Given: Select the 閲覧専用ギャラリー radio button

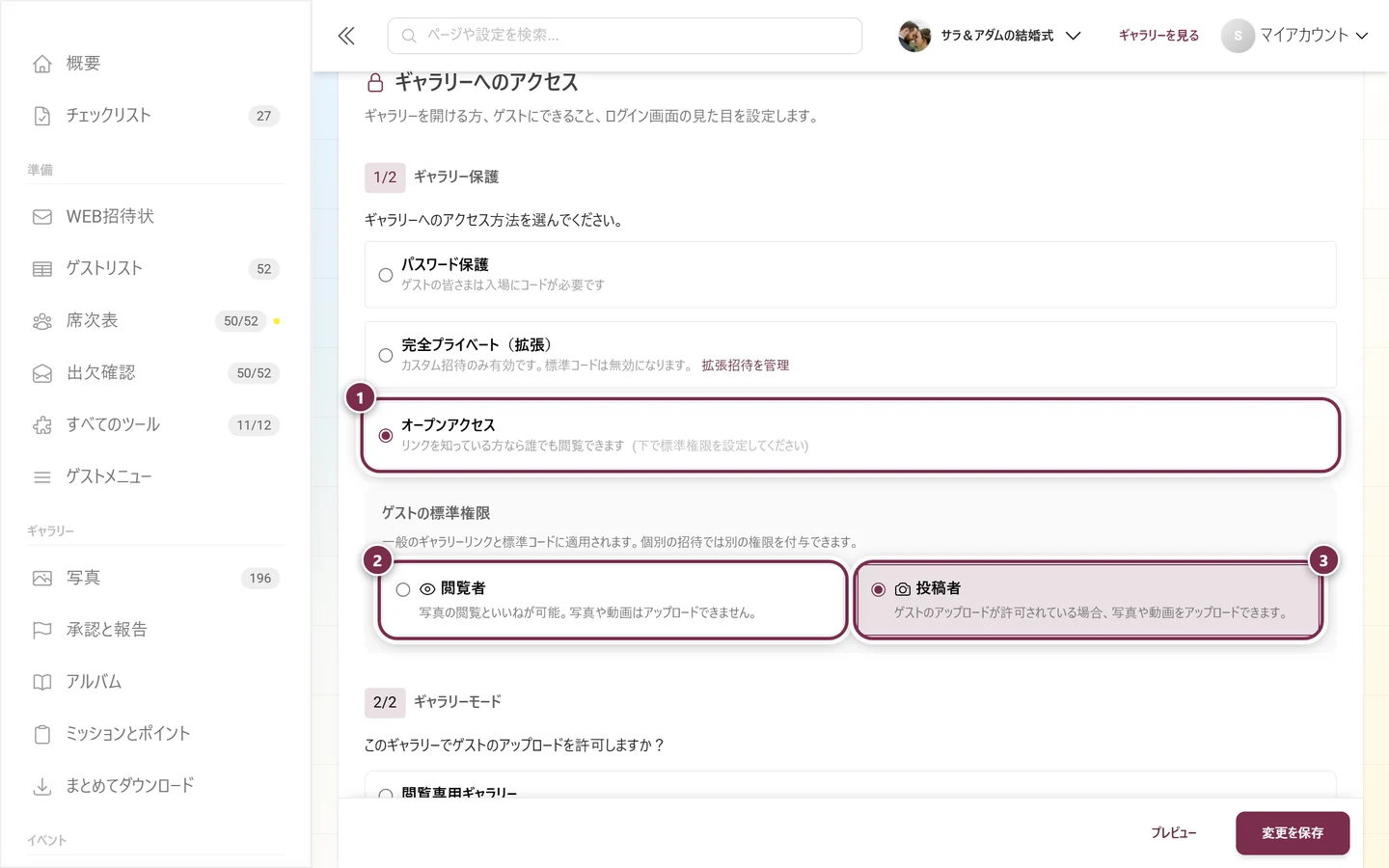Looking at the screenshot, I should (x=386, y=795).
